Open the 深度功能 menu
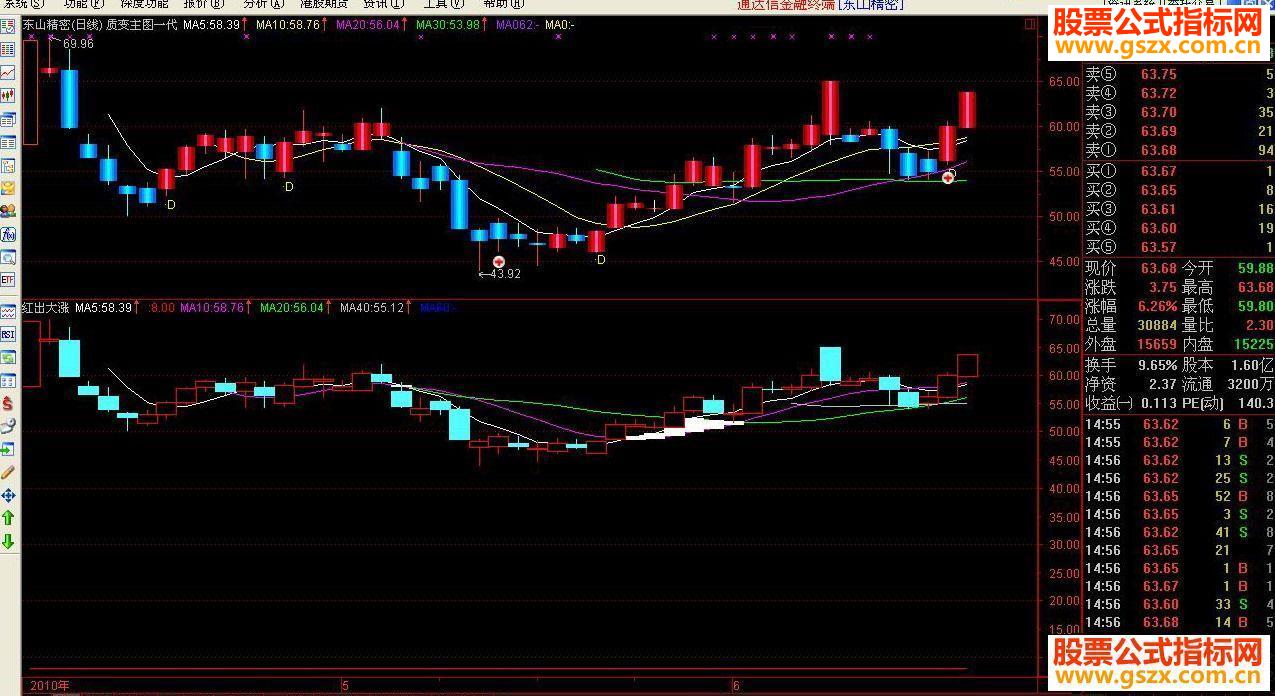 pyautogui.click(x=146, y=4)
